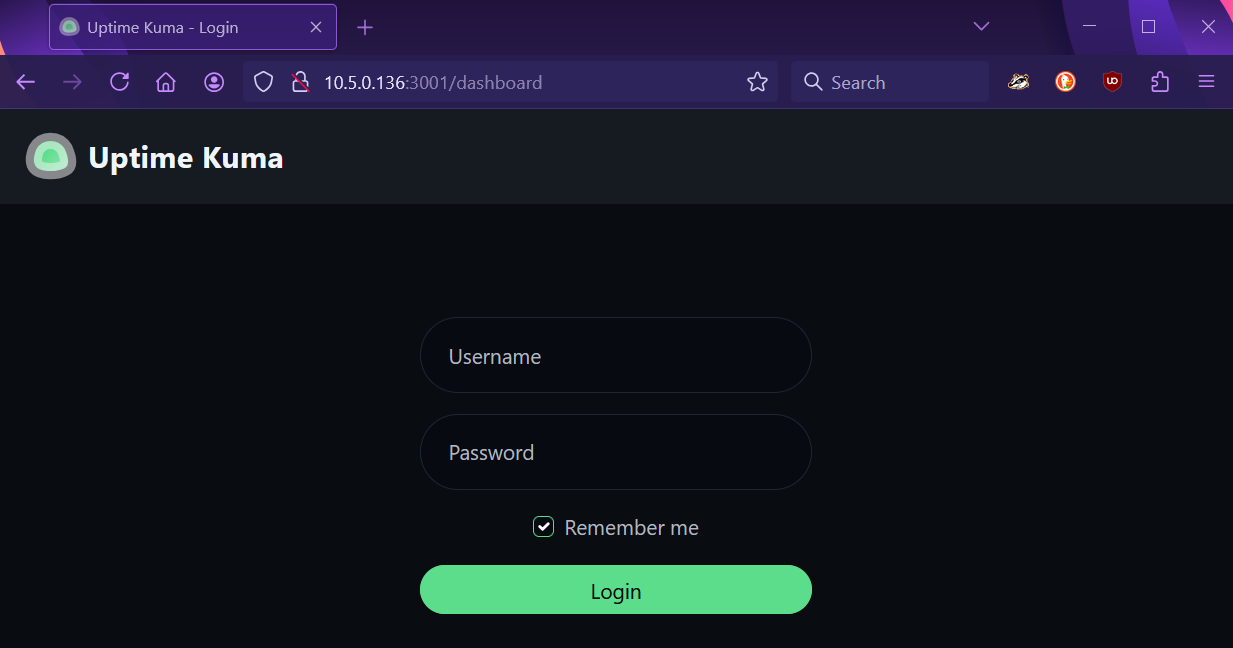
Task: Open the uBlock Origin extension icon
Action: coord(1112,82)
